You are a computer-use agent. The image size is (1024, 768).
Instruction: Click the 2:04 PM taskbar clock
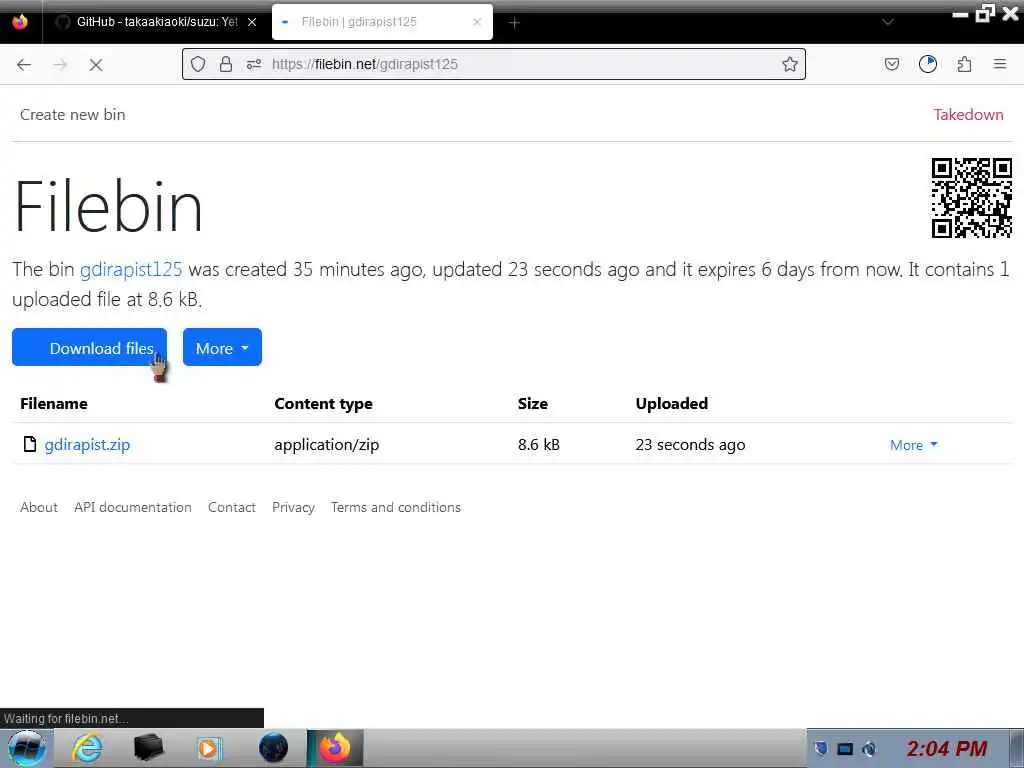pyautogui.click(x=946, y=748)
